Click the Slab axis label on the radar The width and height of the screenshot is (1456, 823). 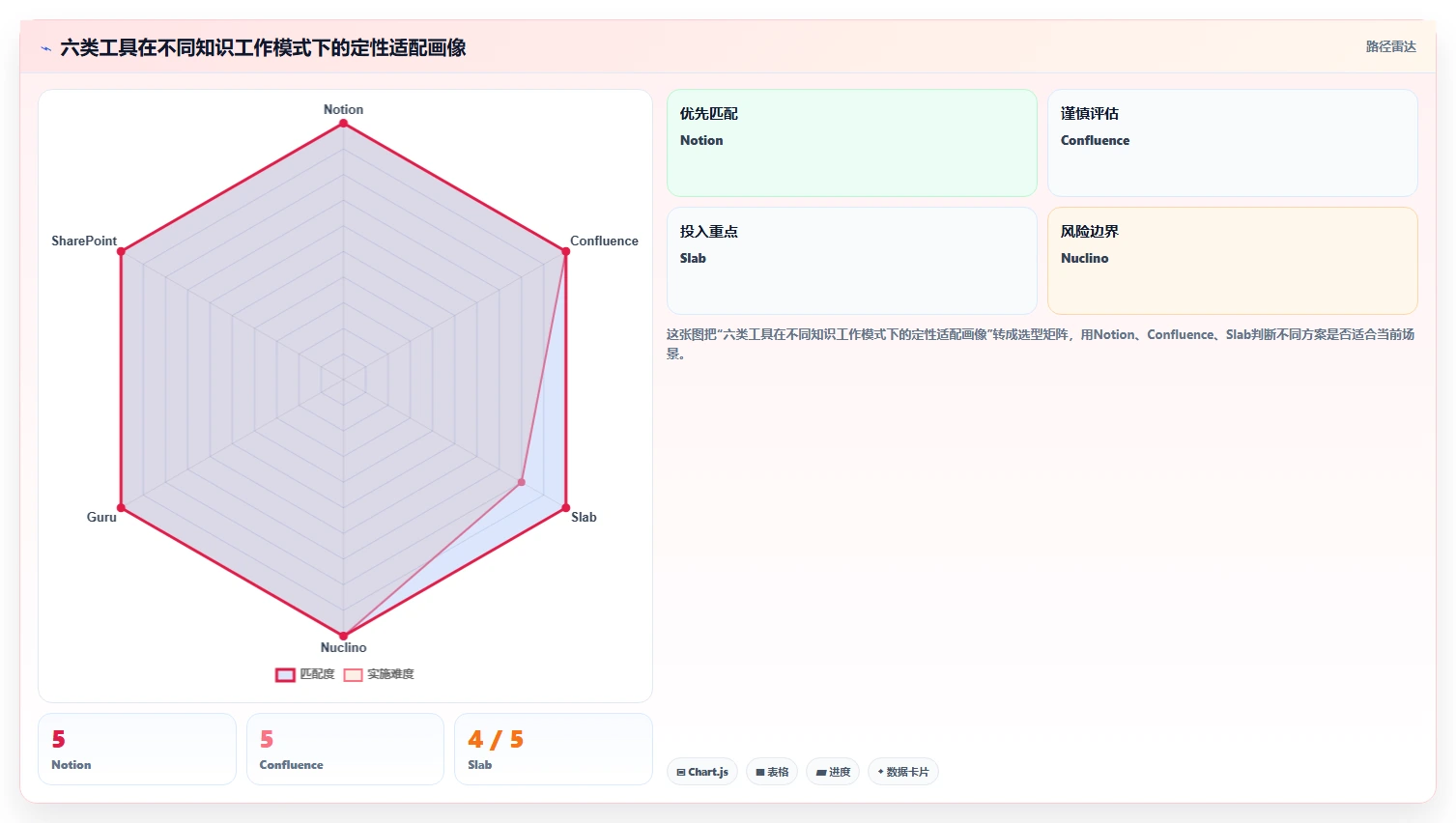584,517
